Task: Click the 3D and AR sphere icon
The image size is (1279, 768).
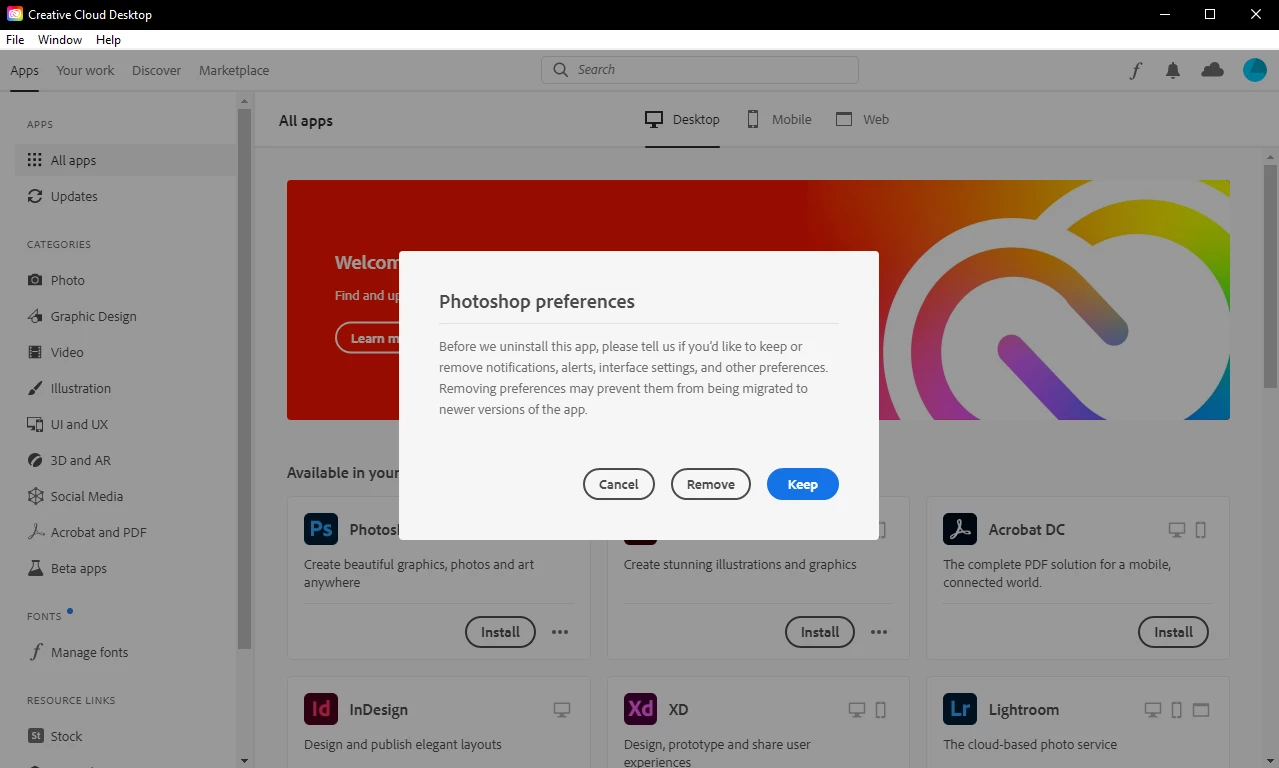Action: pos(35,460)
